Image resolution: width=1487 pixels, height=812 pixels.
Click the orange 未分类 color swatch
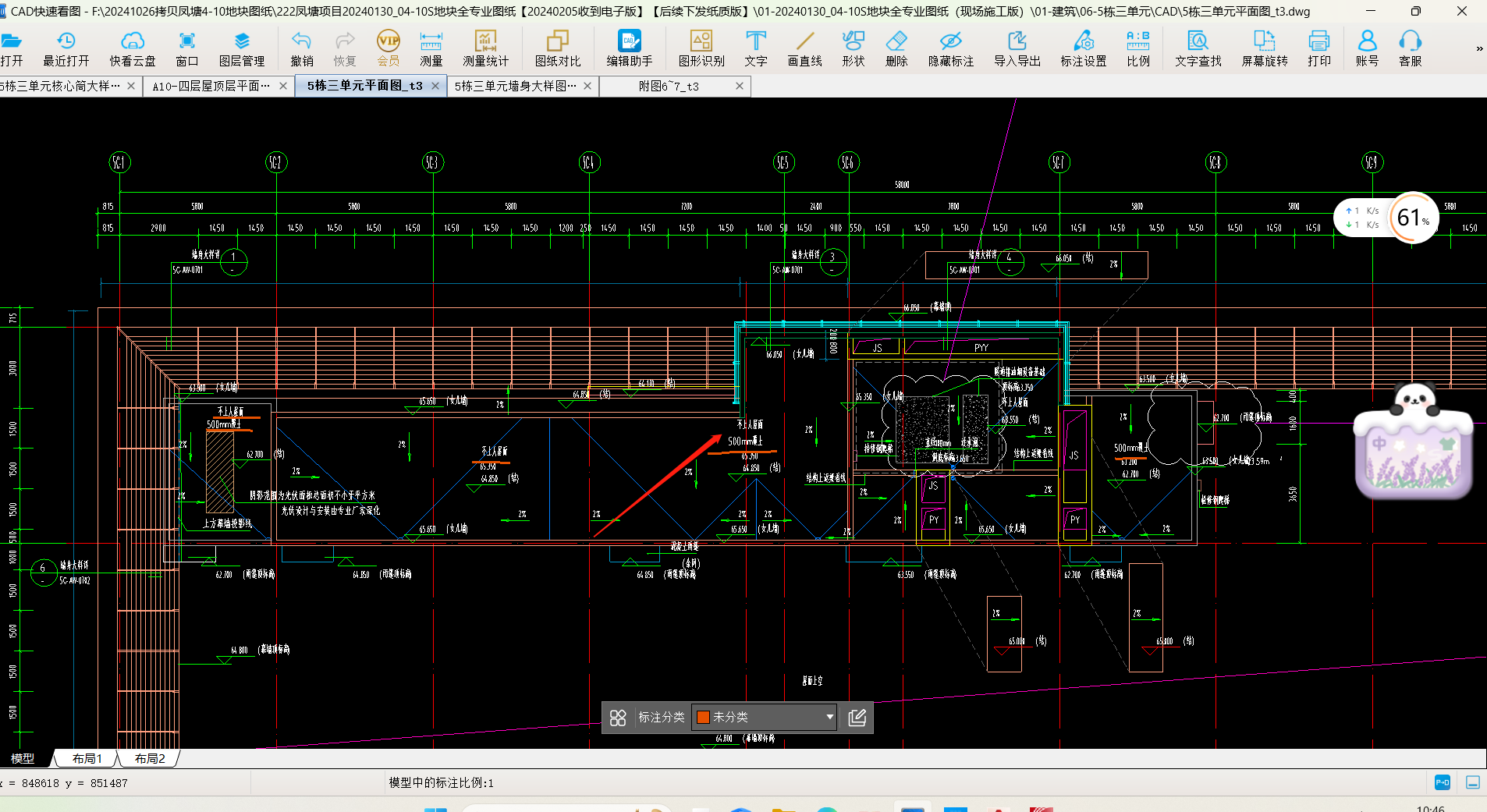coord(703,717)
